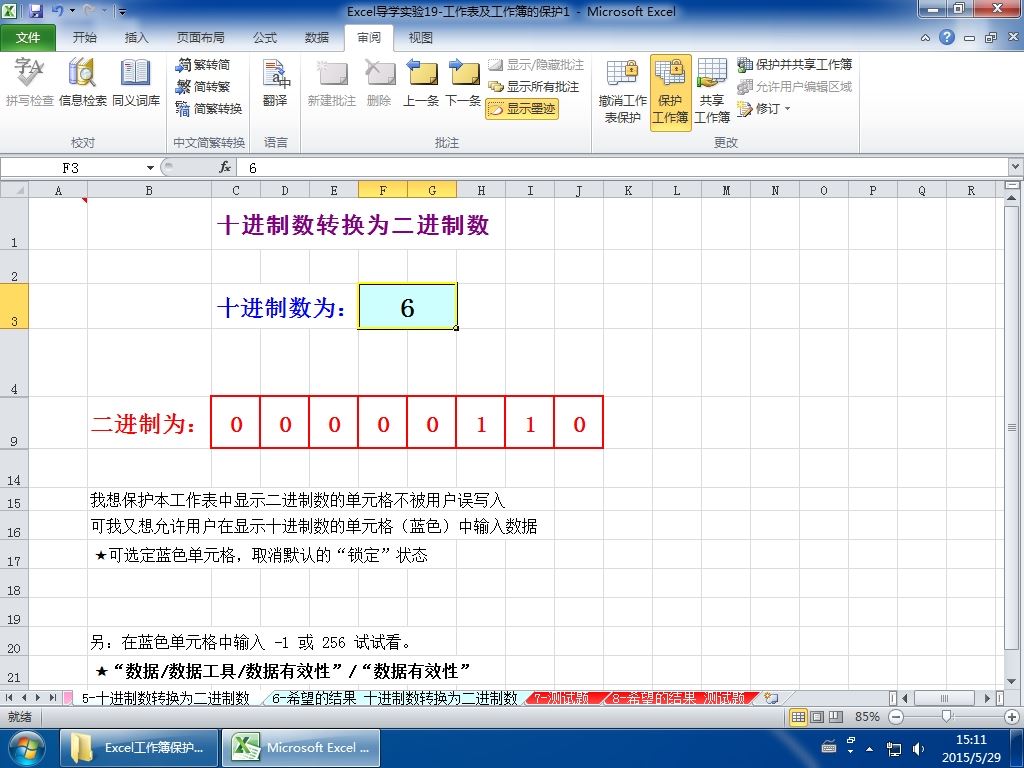Open Track Changes (修订) dropdown

[x=764, y=108]
